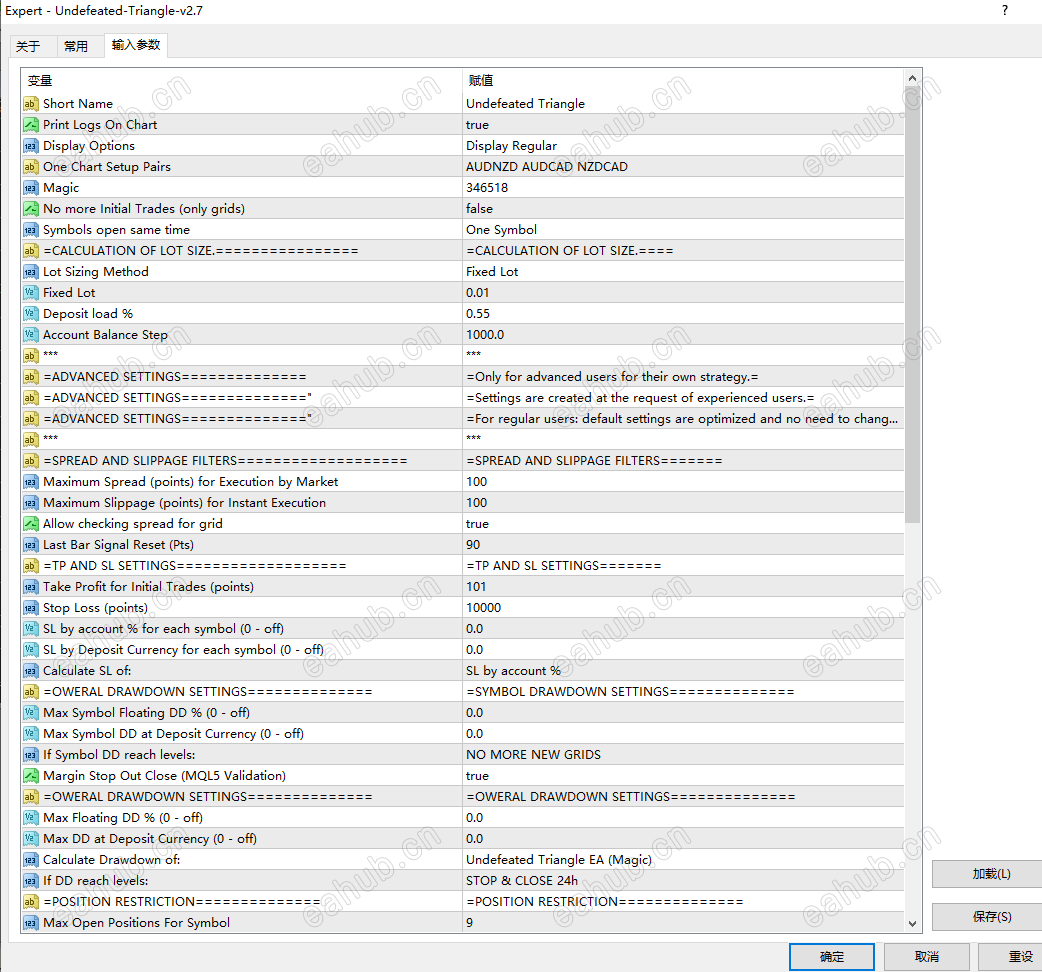Click the vertical scrollbar thumb
Screen dimensions: 1042x972
tap(912, 304)
